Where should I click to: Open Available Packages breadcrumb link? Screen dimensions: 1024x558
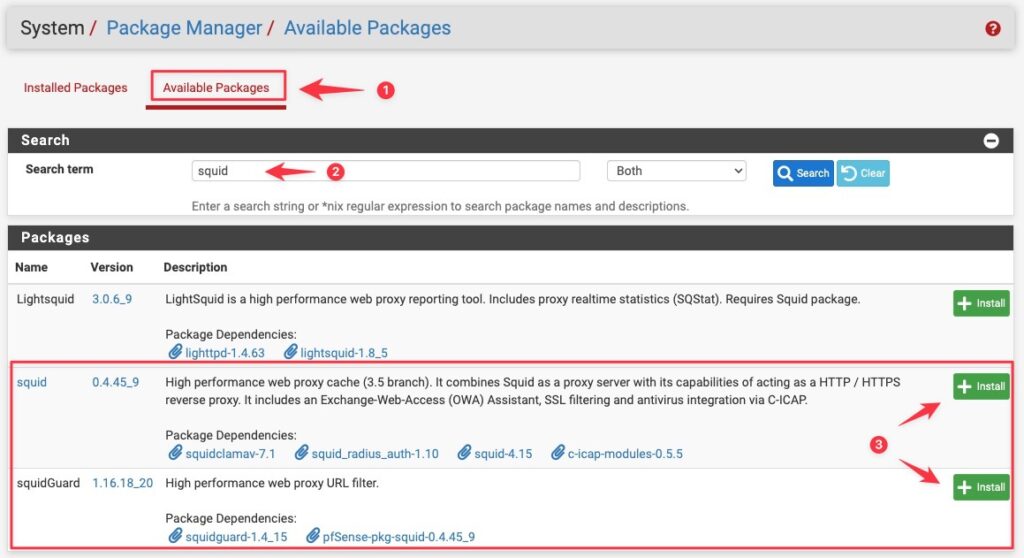pos(367,28)
